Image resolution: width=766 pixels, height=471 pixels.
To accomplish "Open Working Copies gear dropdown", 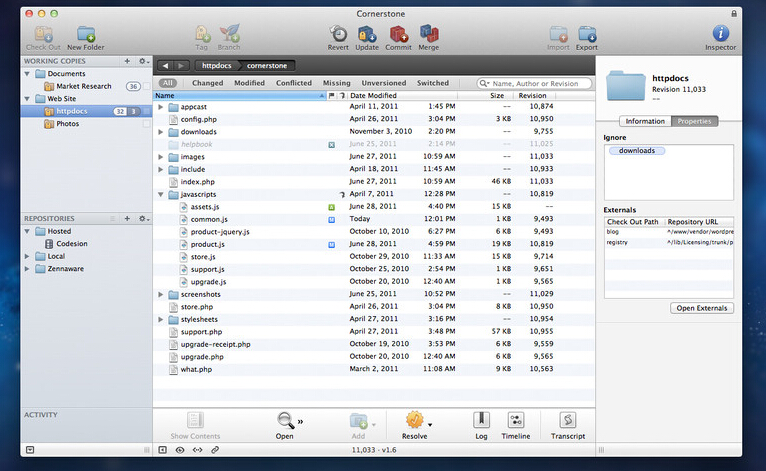I will (x=144, y=61).
